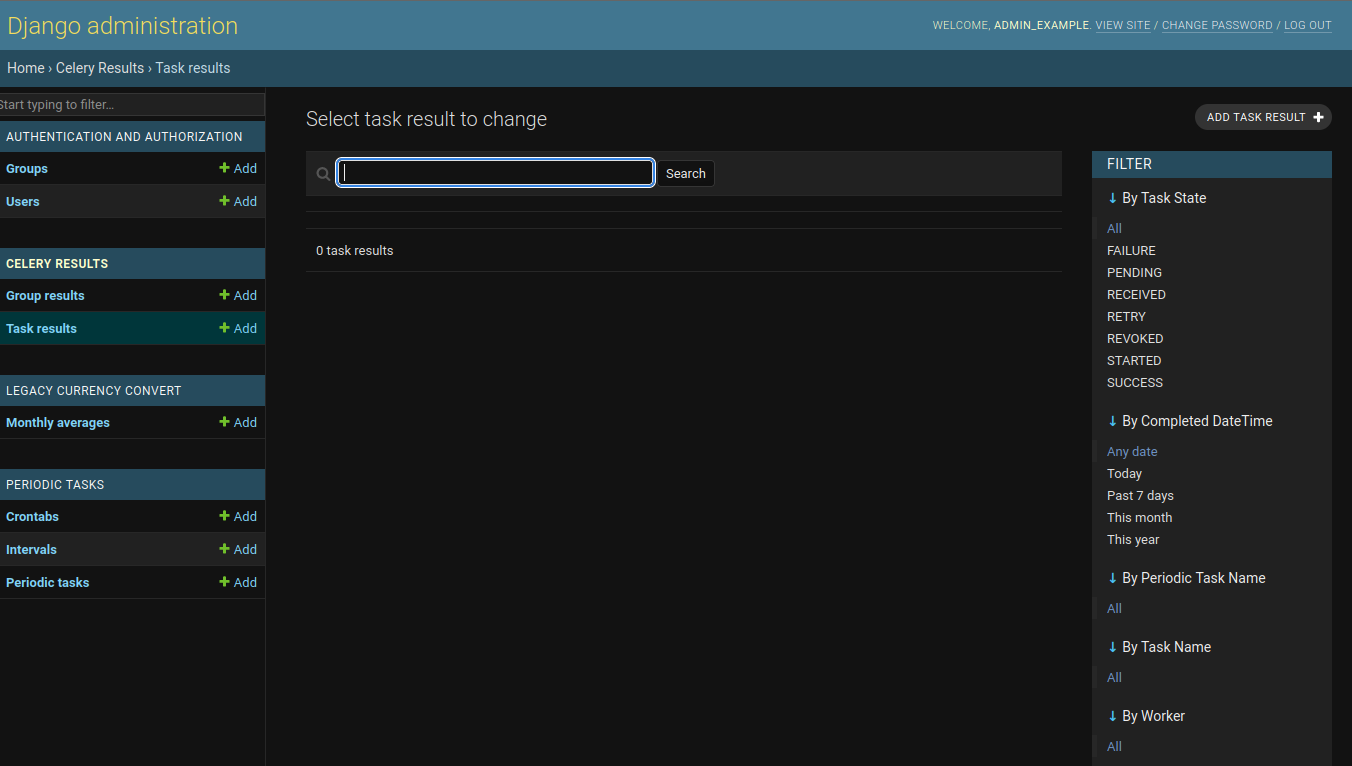
Task: Open Home from the breadcrumb
Action: 25,67
